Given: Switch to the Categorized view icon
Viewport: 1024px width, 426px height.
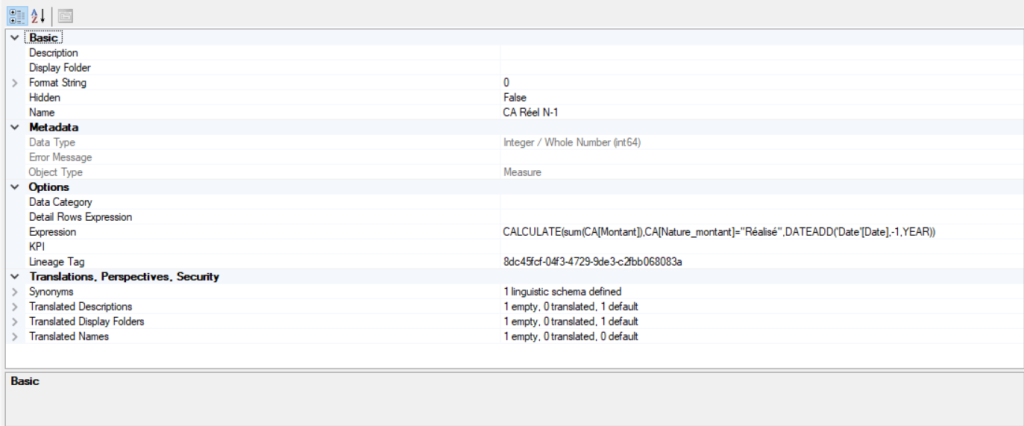Looking at the screenshot, I should point(17,15).
